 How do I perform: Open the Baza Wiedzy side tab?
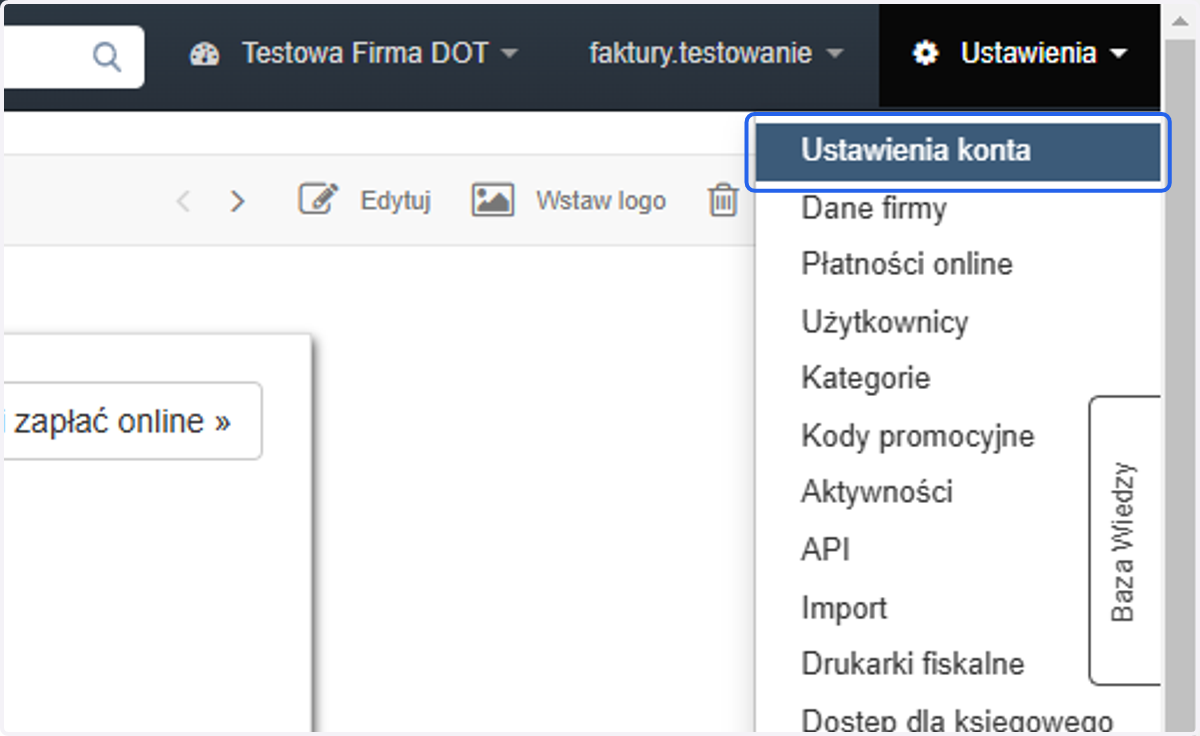[x=1124, y=541]
